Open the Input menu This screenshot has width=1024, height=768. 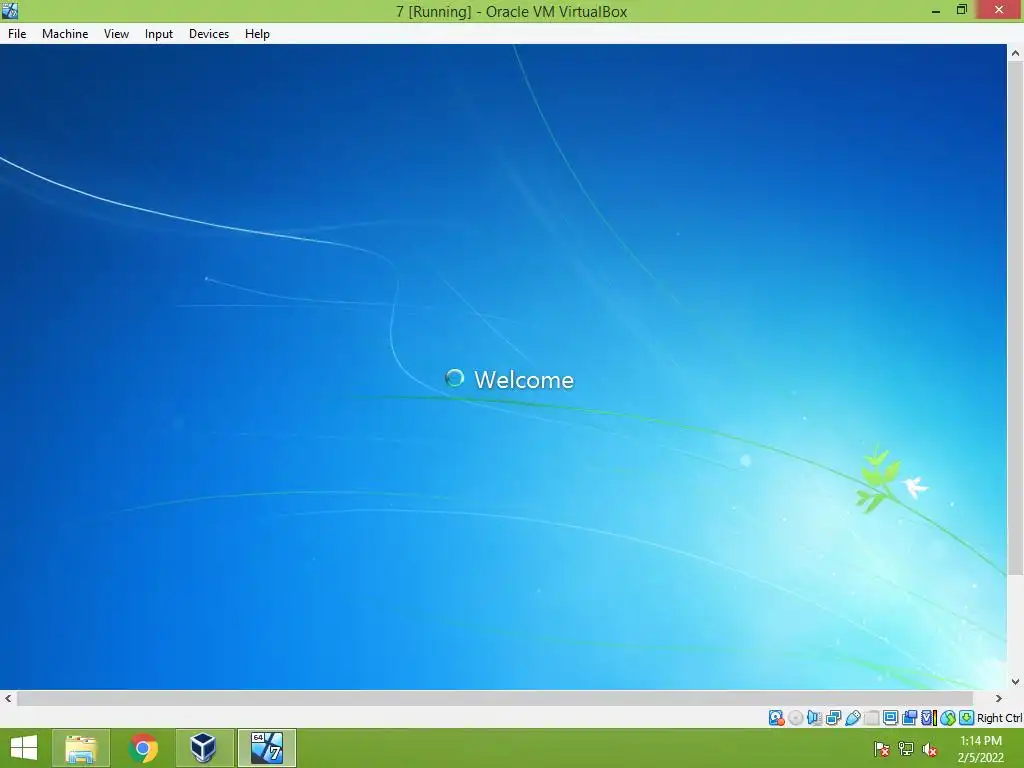click(x=159, y=34)
